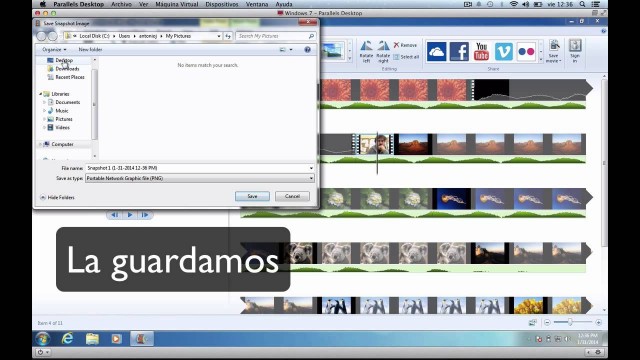
Task: Open the Ventana menu
Action: point(257,4)
